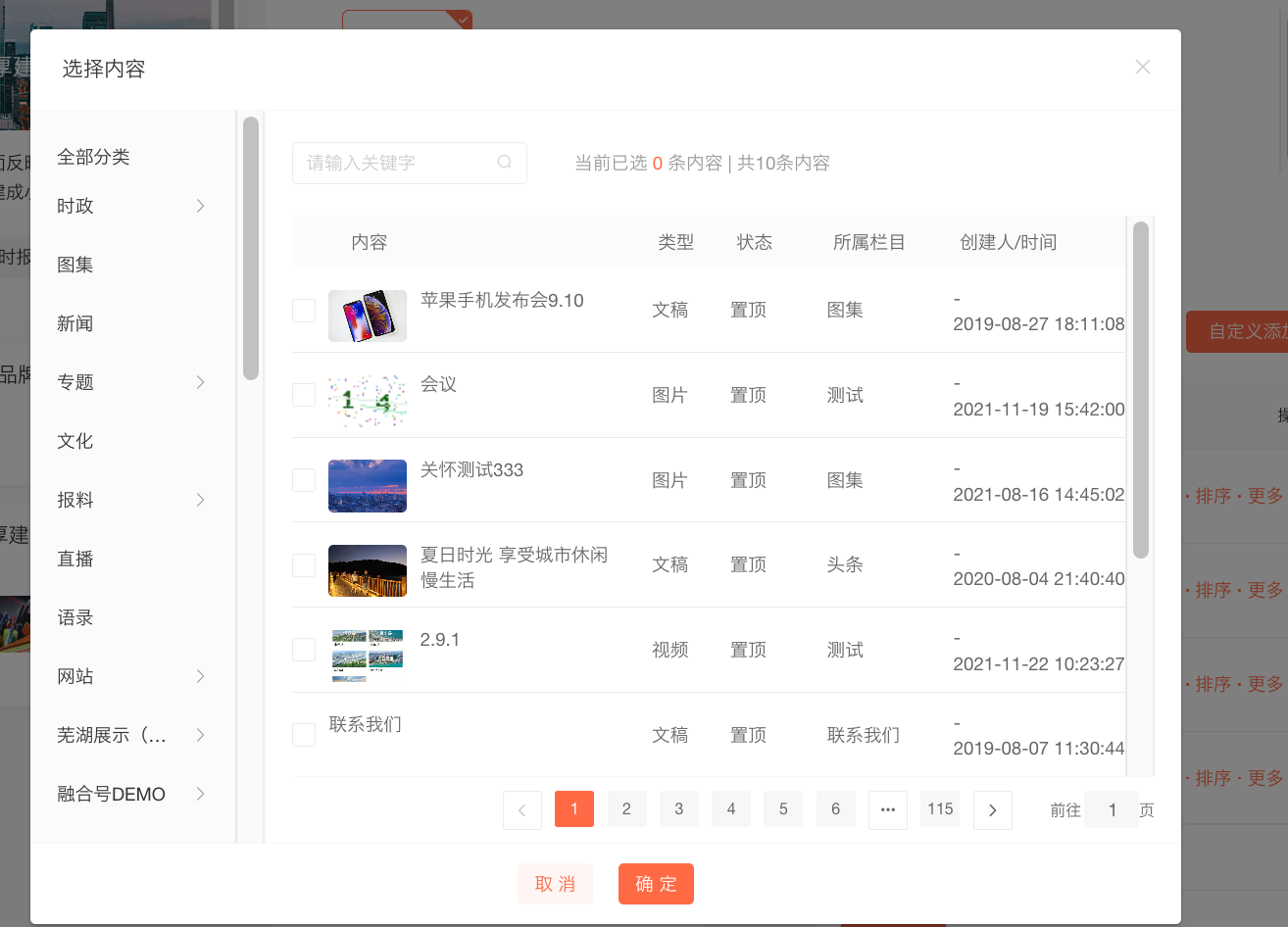Click the 请输入关键字 search field
The width and height of the screenshot is (1288, 927).
[x=397, y=163]
